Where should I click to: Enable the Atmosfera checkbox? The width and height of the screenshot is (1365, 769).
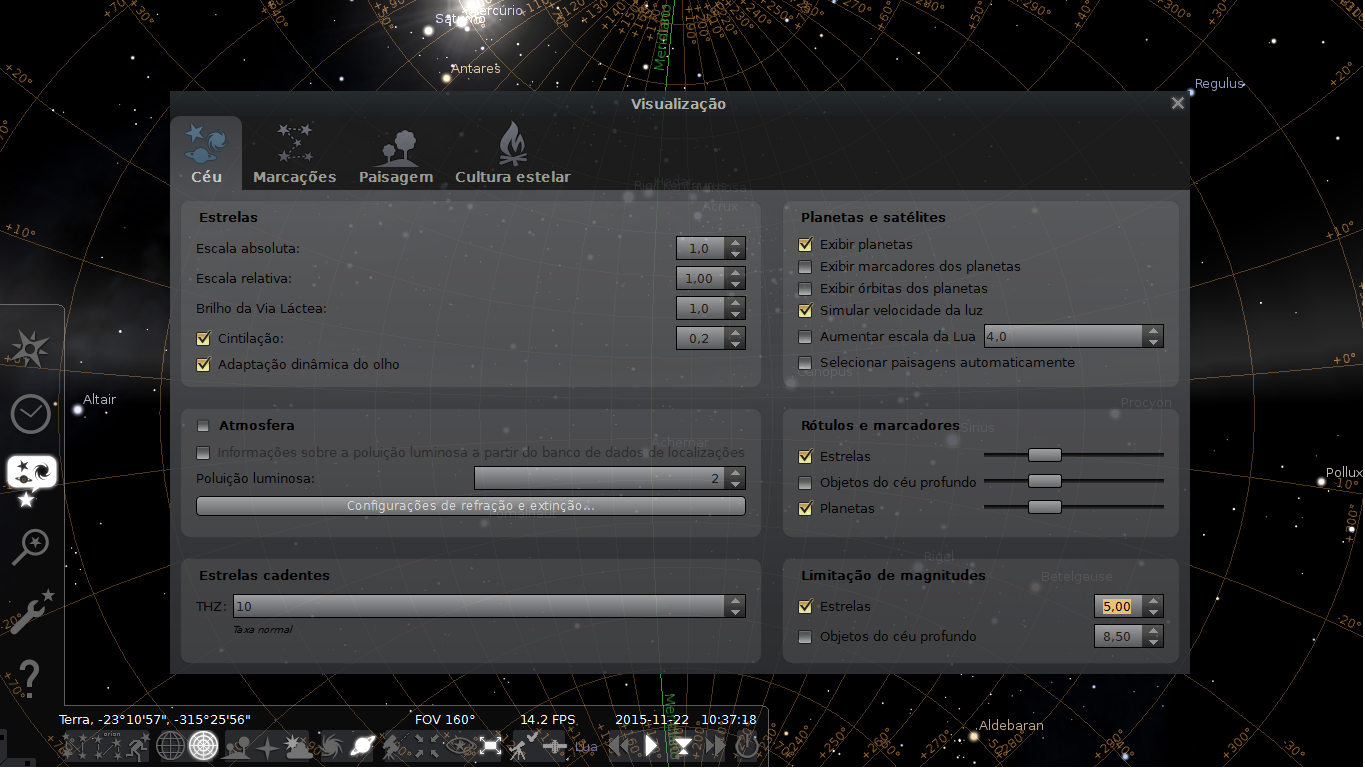point(204,425)
